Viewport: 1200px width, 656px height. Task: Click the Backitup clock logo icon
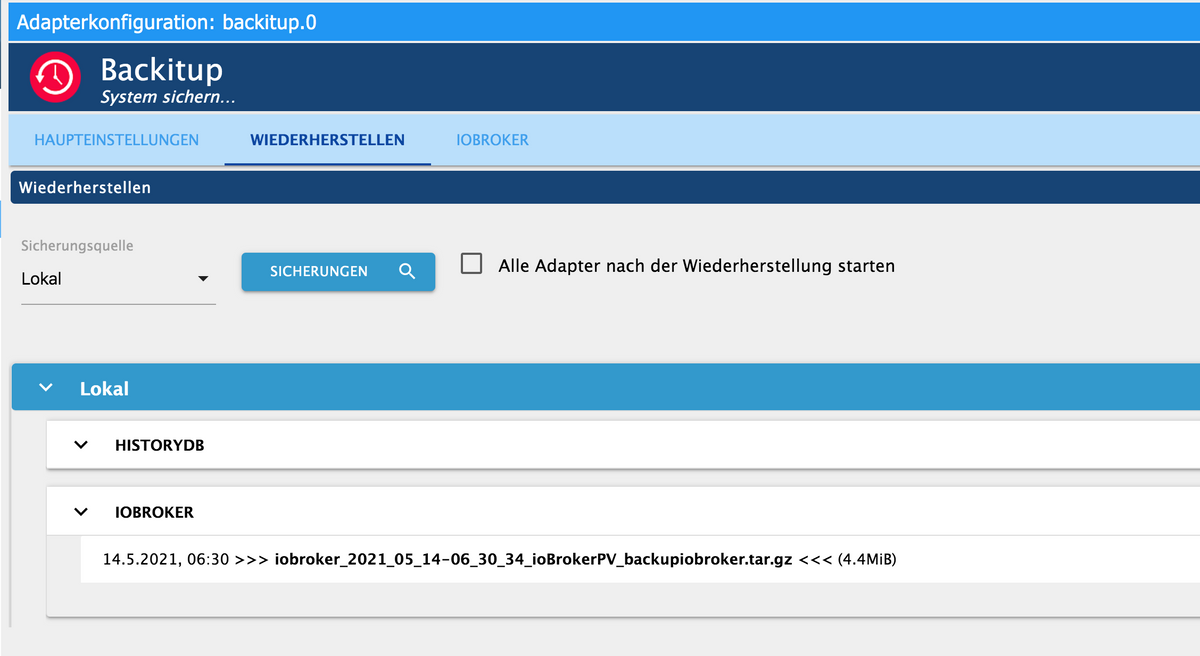point(55,77)
